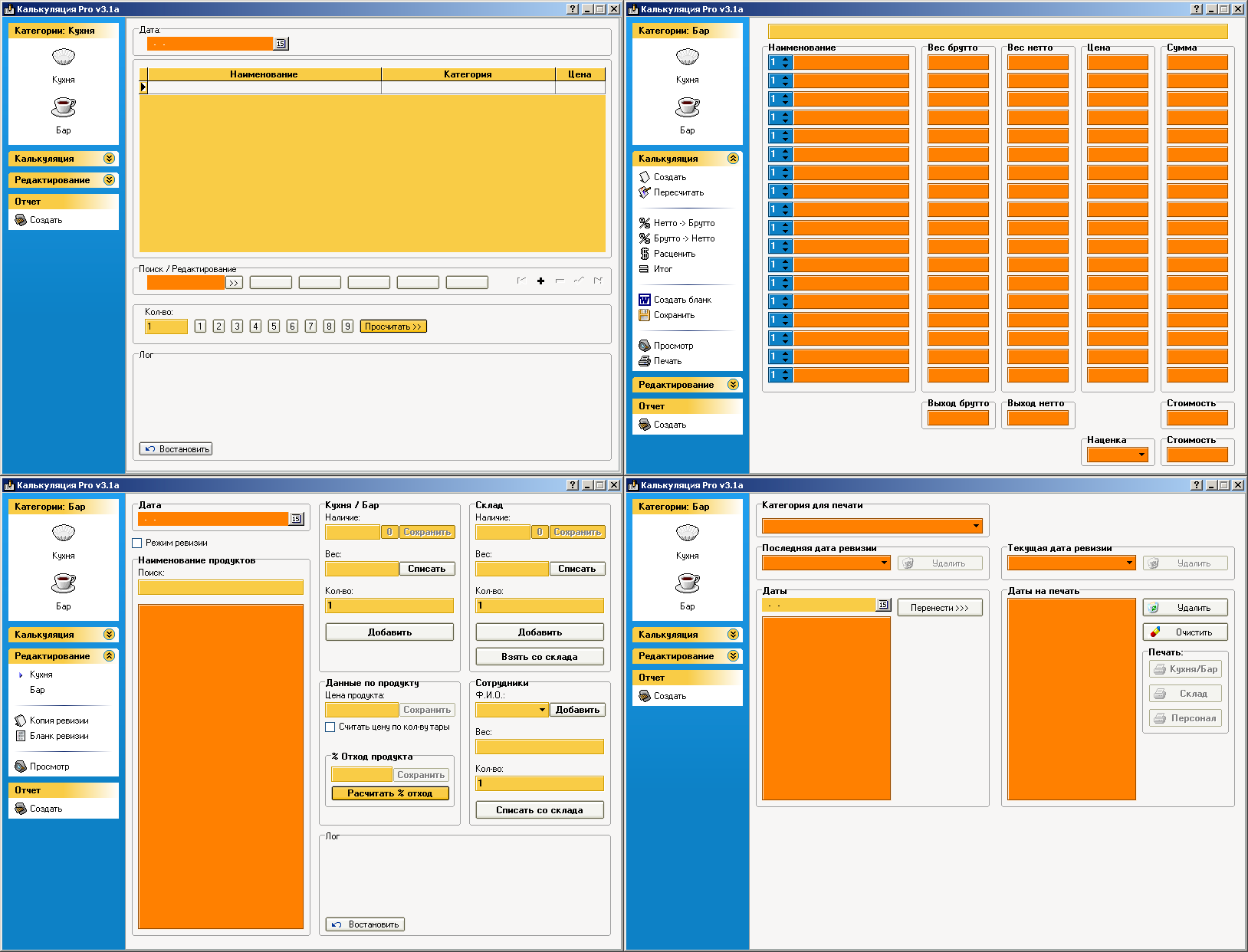Click the Нетто -> Брутто conversion icon

point(645,223)
